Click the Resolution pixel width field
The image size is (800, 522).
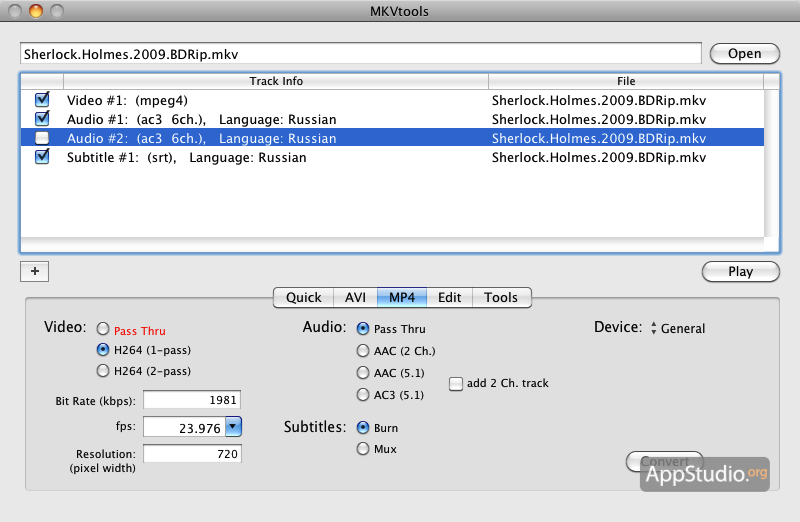pyautogui.click(x=192, y=454)
